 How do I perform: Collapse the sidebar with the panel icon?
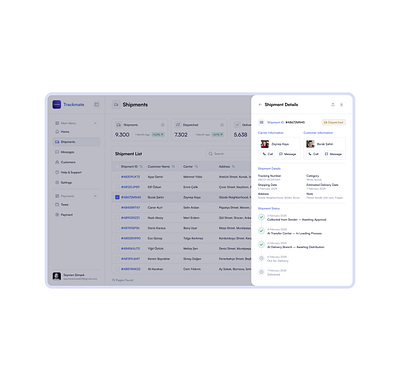tap(97, 105)
